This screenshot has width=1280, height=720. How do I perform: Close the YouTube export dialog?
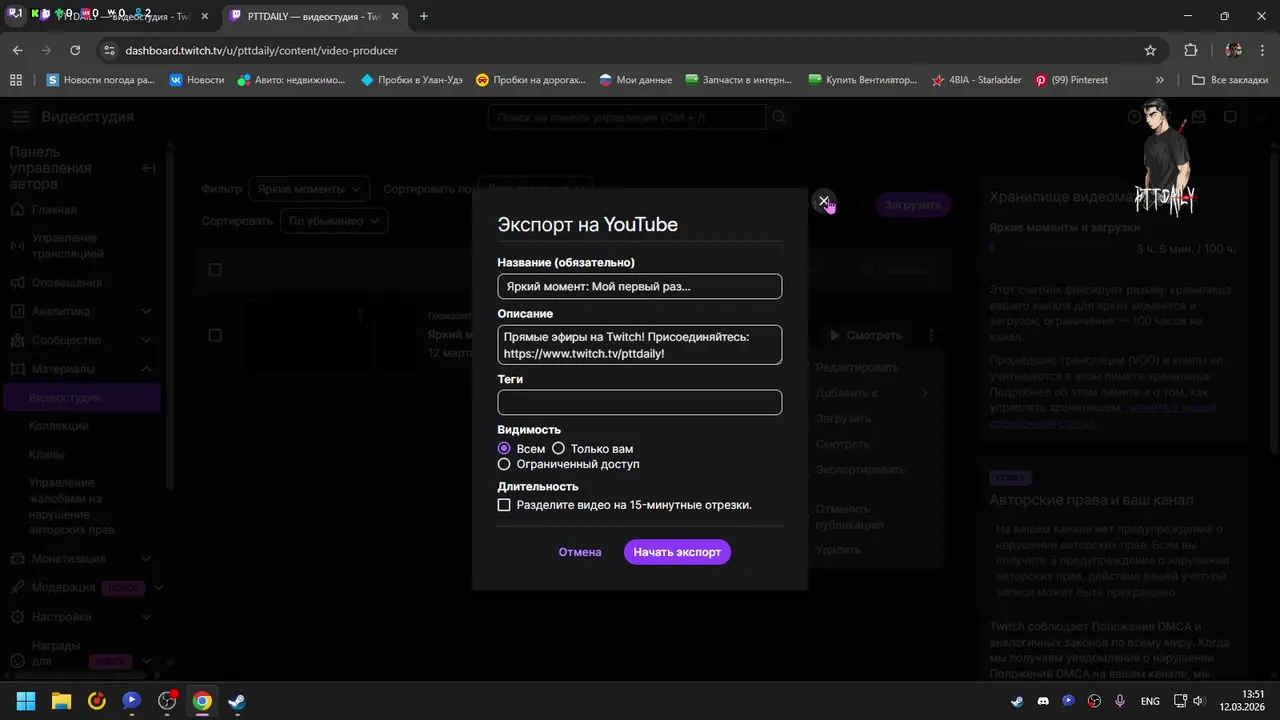point(823,201)
